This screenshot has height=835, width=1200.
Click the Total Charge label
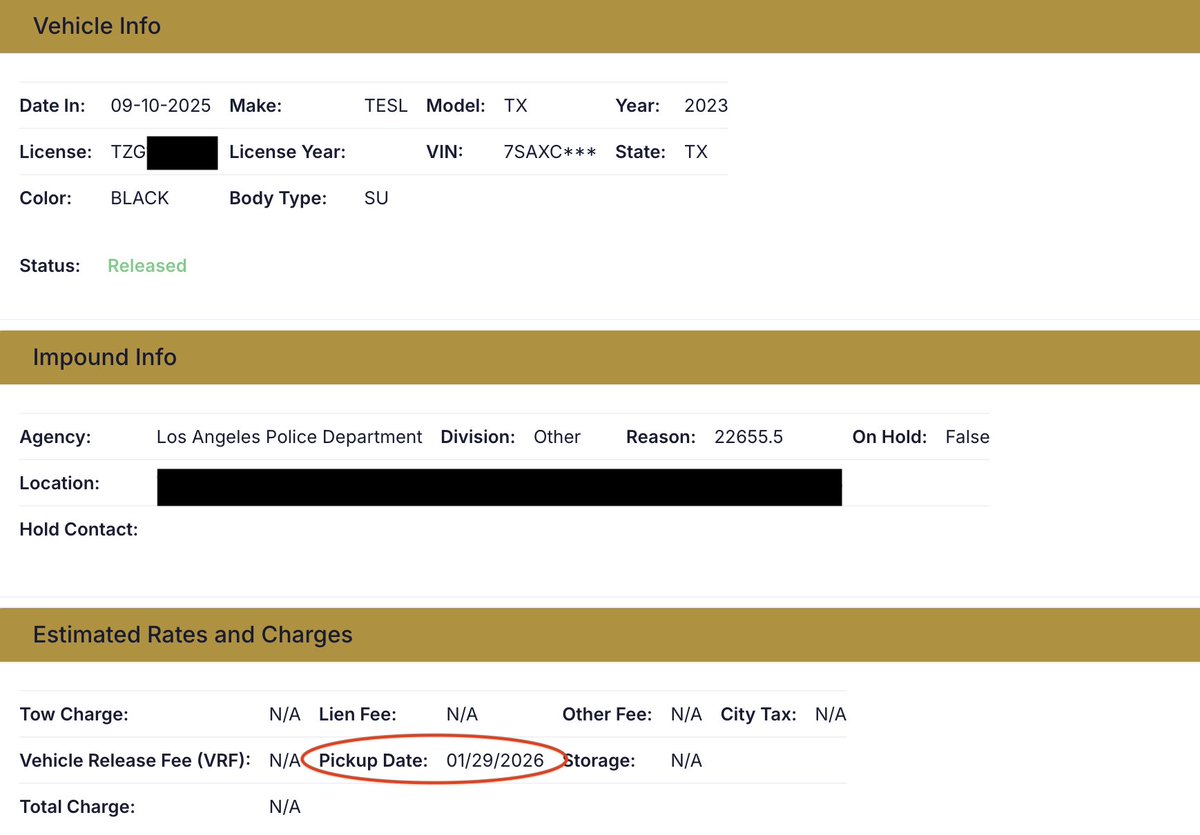click(77, 807)
